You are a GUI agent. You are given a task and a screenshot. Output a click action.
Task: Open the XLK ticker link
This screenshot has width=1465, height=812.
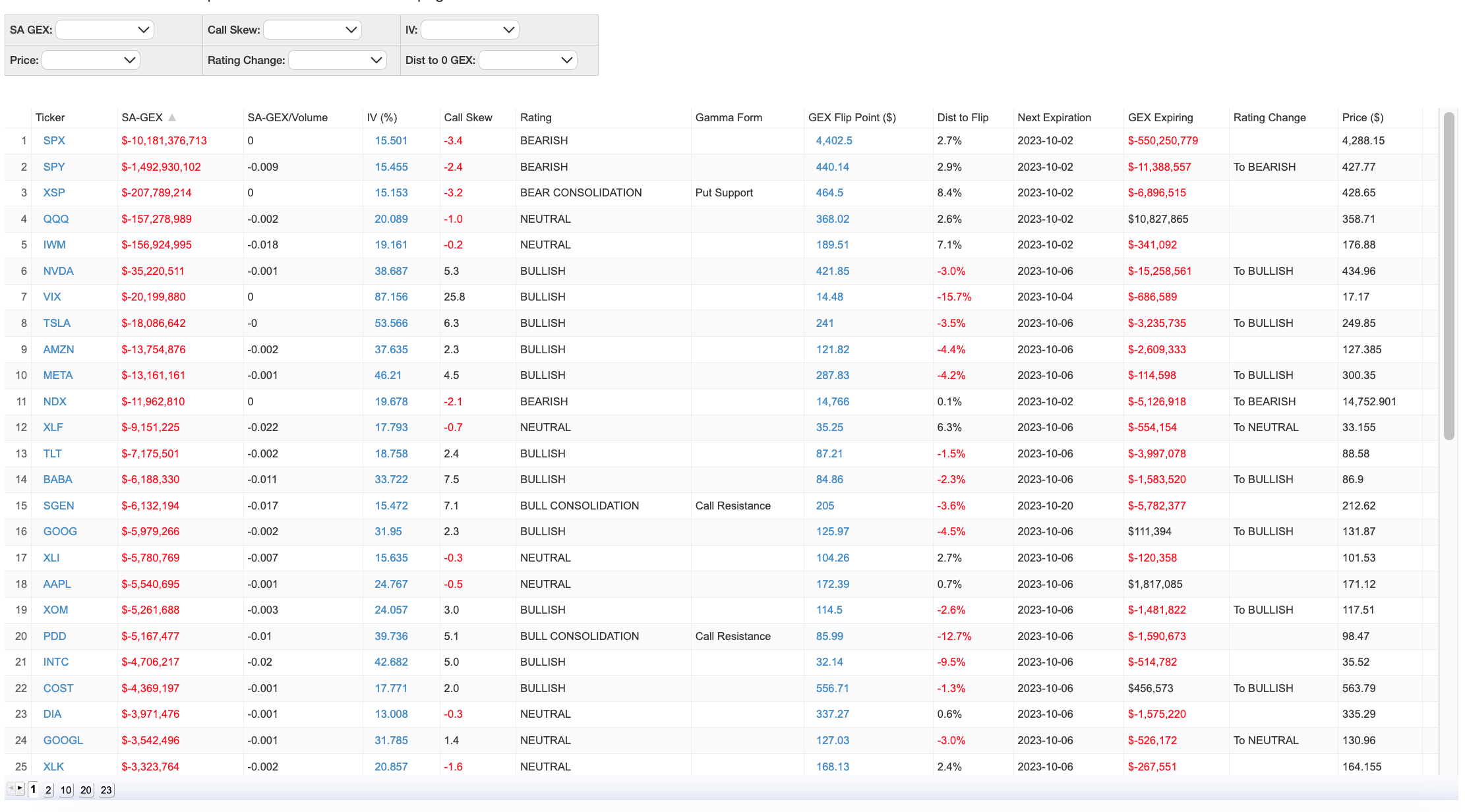[x=53, y=767]
